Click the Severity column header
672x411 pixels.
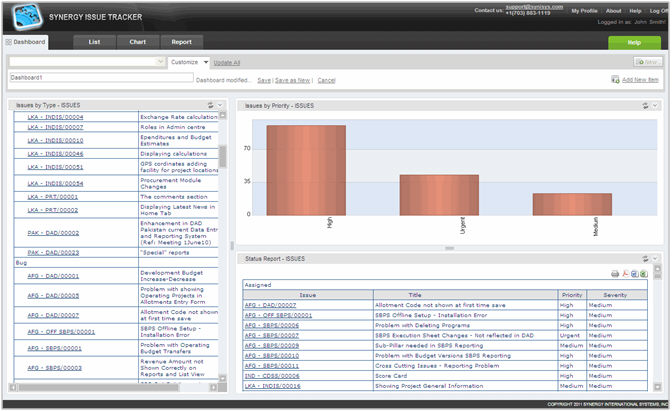coord(617,295)
